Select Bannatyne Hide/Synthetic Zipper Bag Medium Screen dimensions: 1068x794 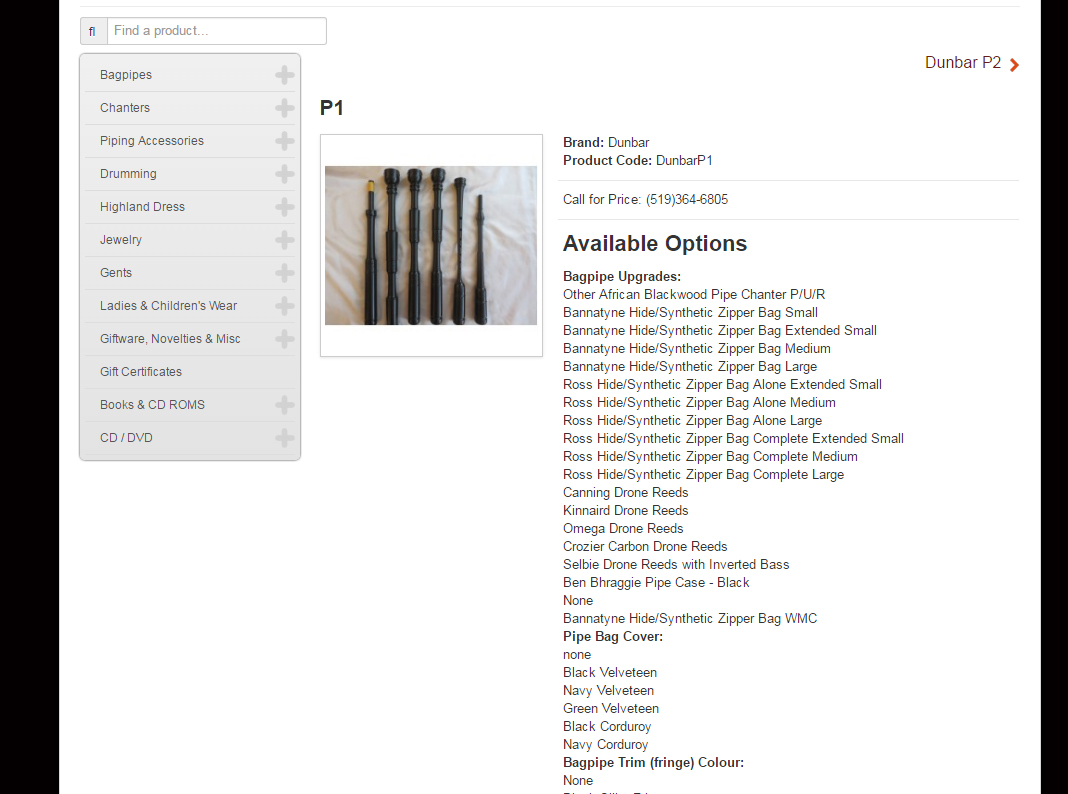(x=697, y=349)
